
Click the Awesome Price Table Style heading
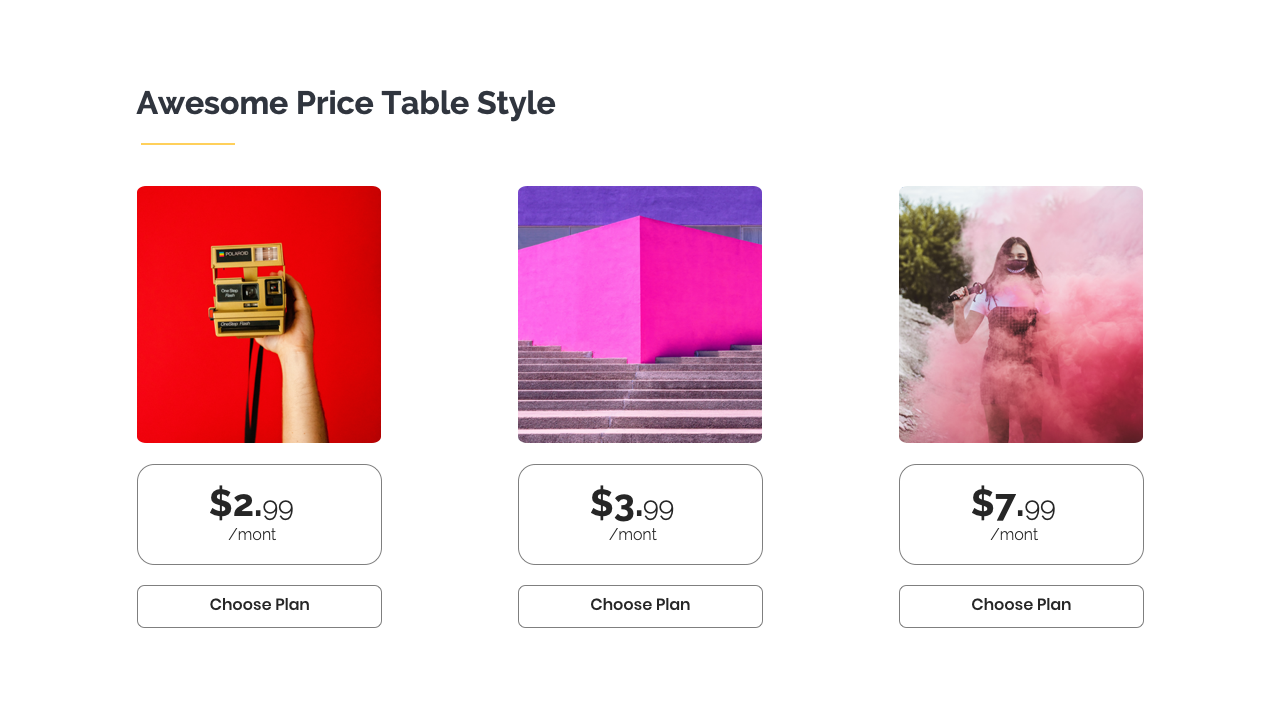(x=345, y=103)
